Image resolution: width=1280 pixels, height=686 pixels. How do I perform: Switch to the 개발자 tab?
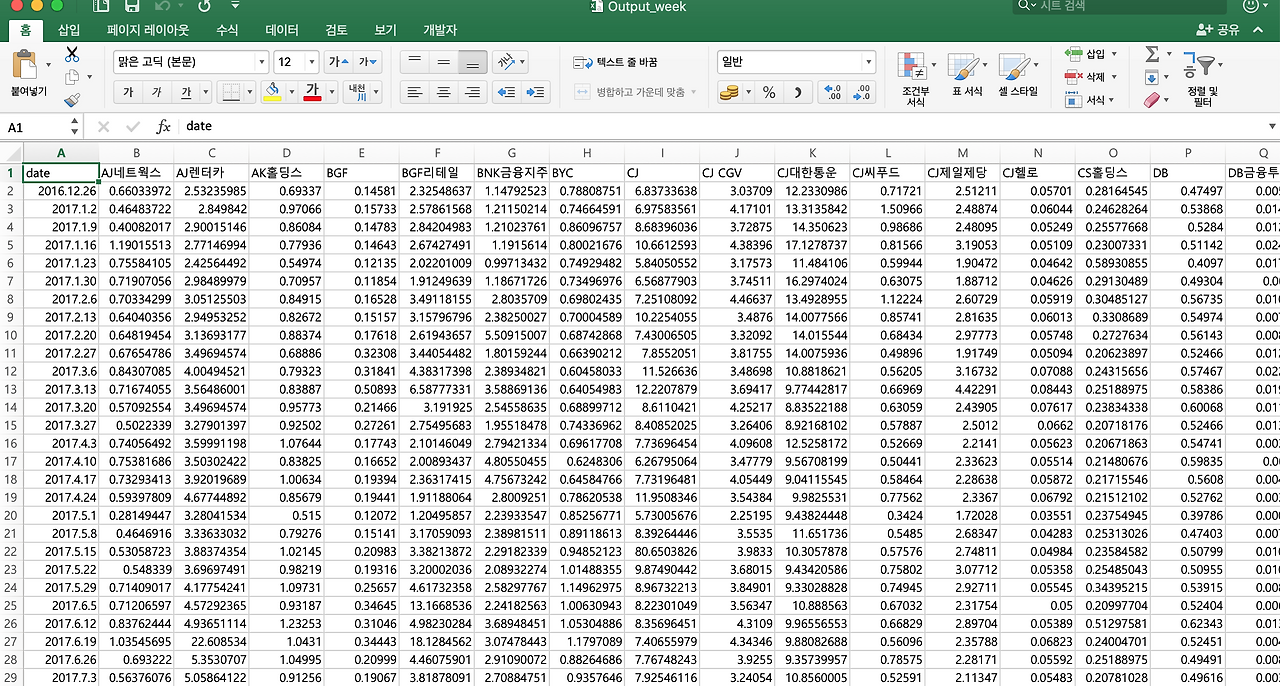pos(439,31)
